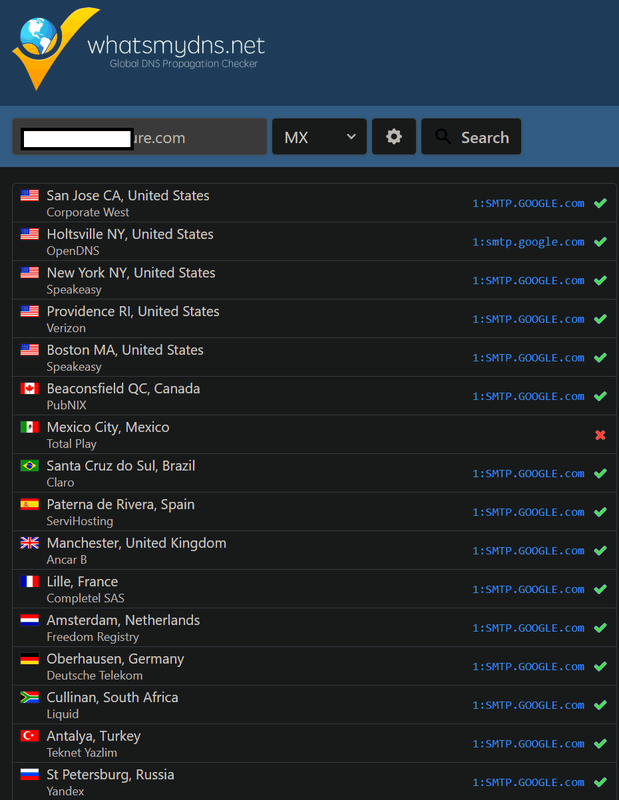Viewport: 619px width, 800px height.
Task: Click the Brazil flag for Santa Cruz do Sul
Action: pos(30,466)
